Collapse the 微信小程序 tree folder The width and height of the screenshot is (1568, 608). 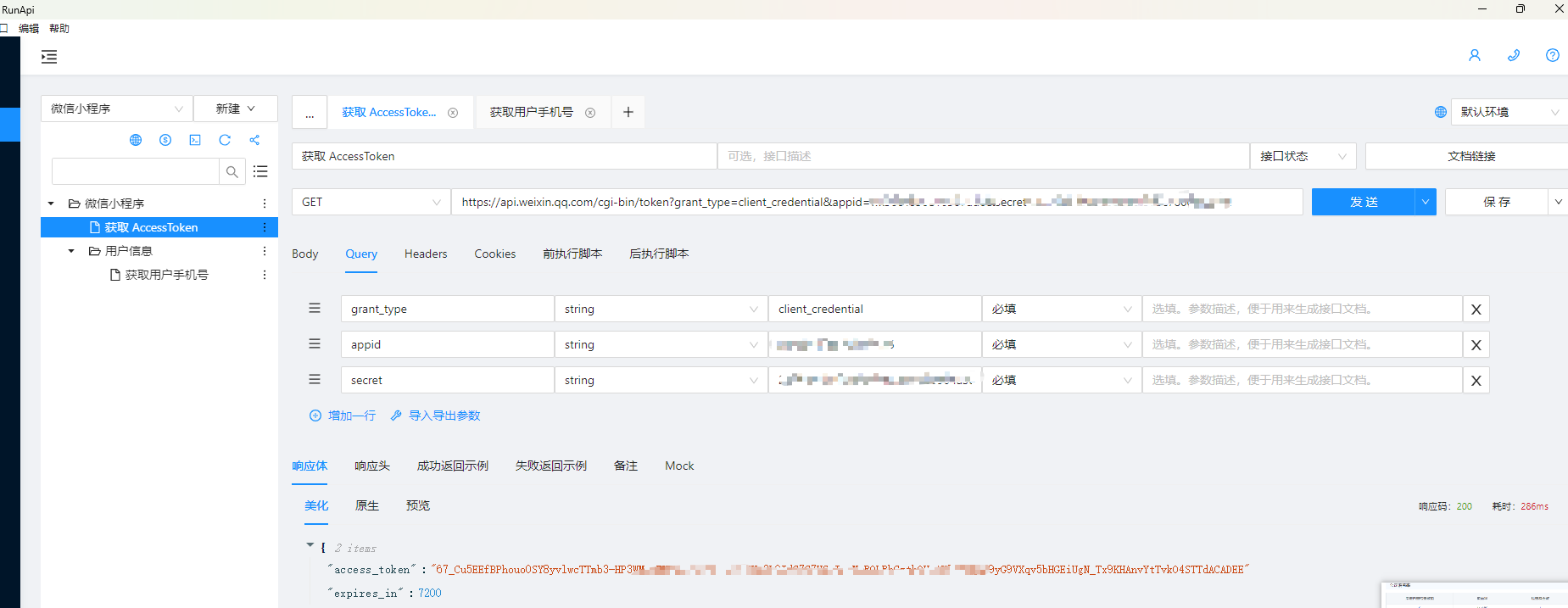[51, 204]
